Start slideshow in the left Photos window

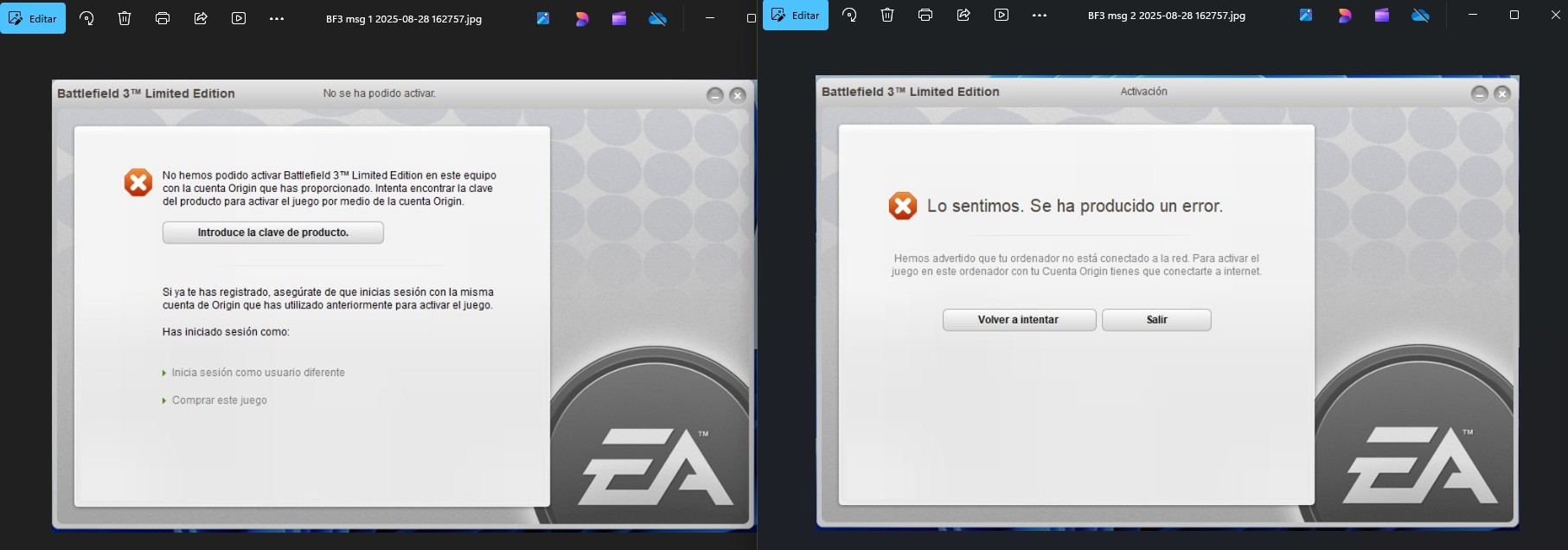coord(239,18)
